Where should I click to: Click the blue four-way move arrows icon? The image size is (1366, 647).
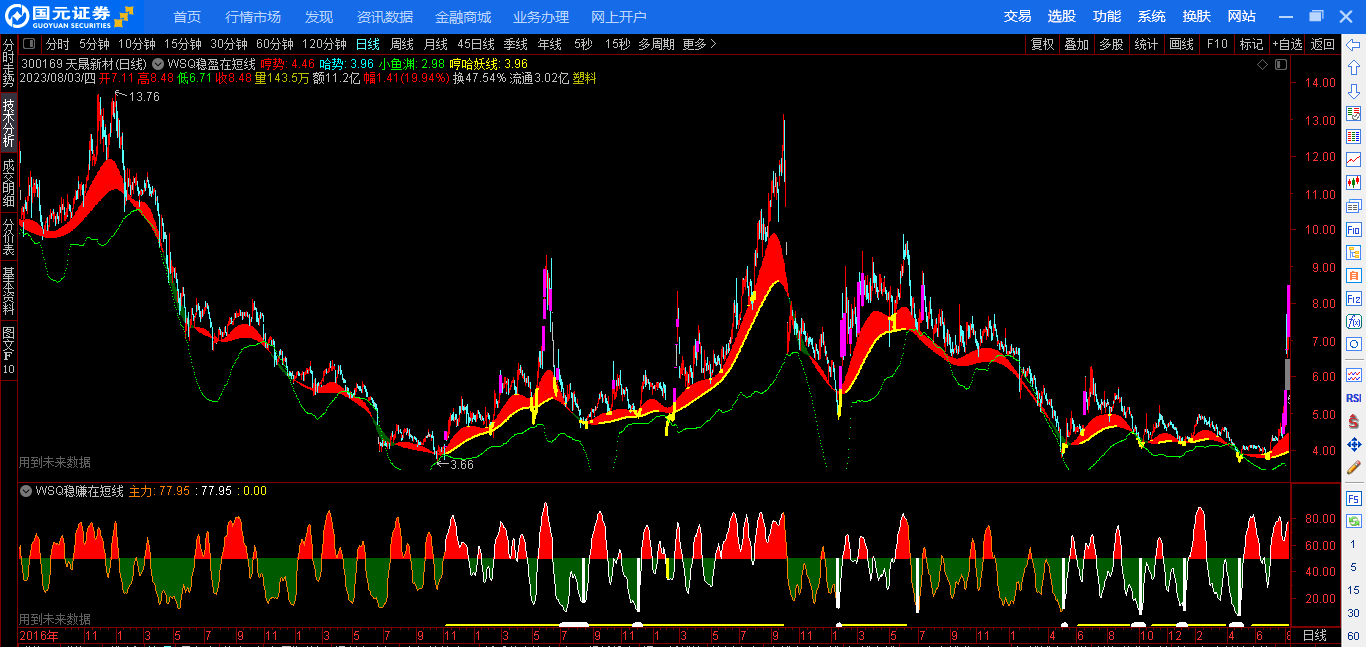pyautogui.click(x=1354, y=444)
